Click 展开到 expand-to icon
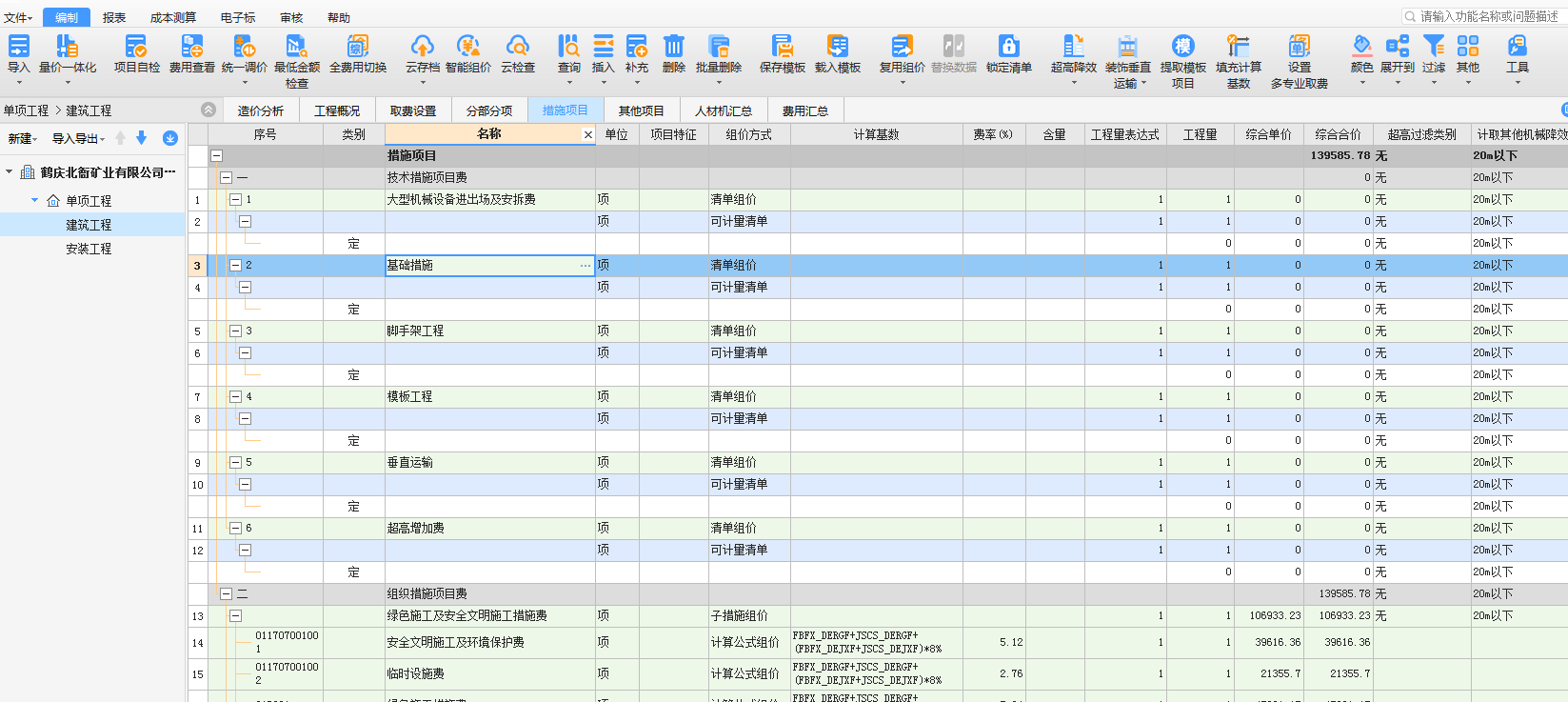Screen dimensions: 1568x702 pos(1397,53)
